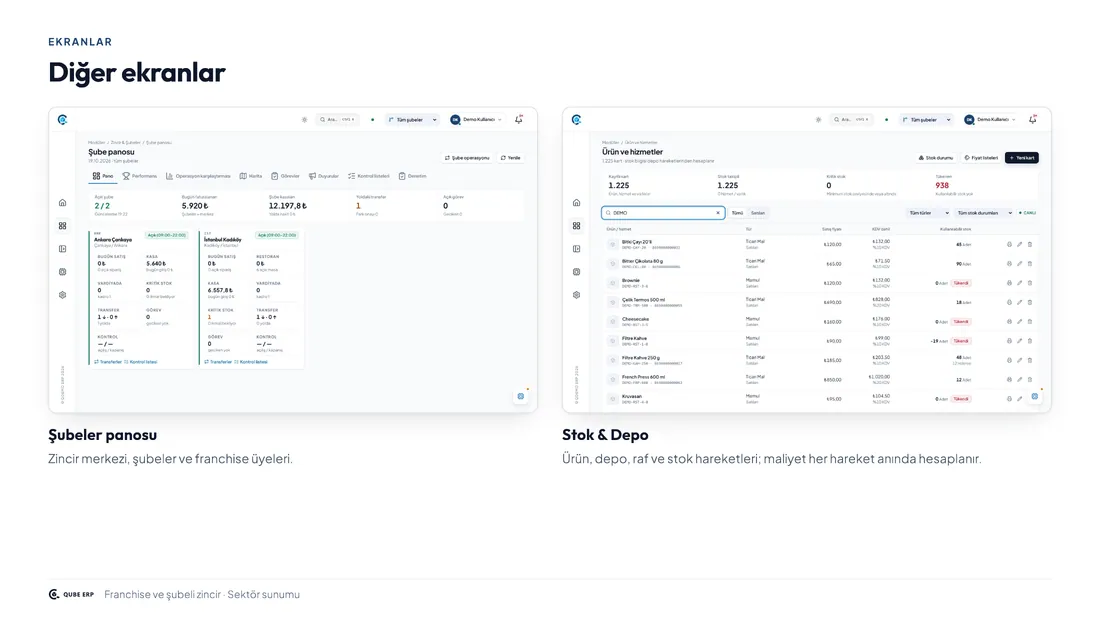Open the Görevler tab
This screenshot has height=619, width=1100.
point(285,176)
